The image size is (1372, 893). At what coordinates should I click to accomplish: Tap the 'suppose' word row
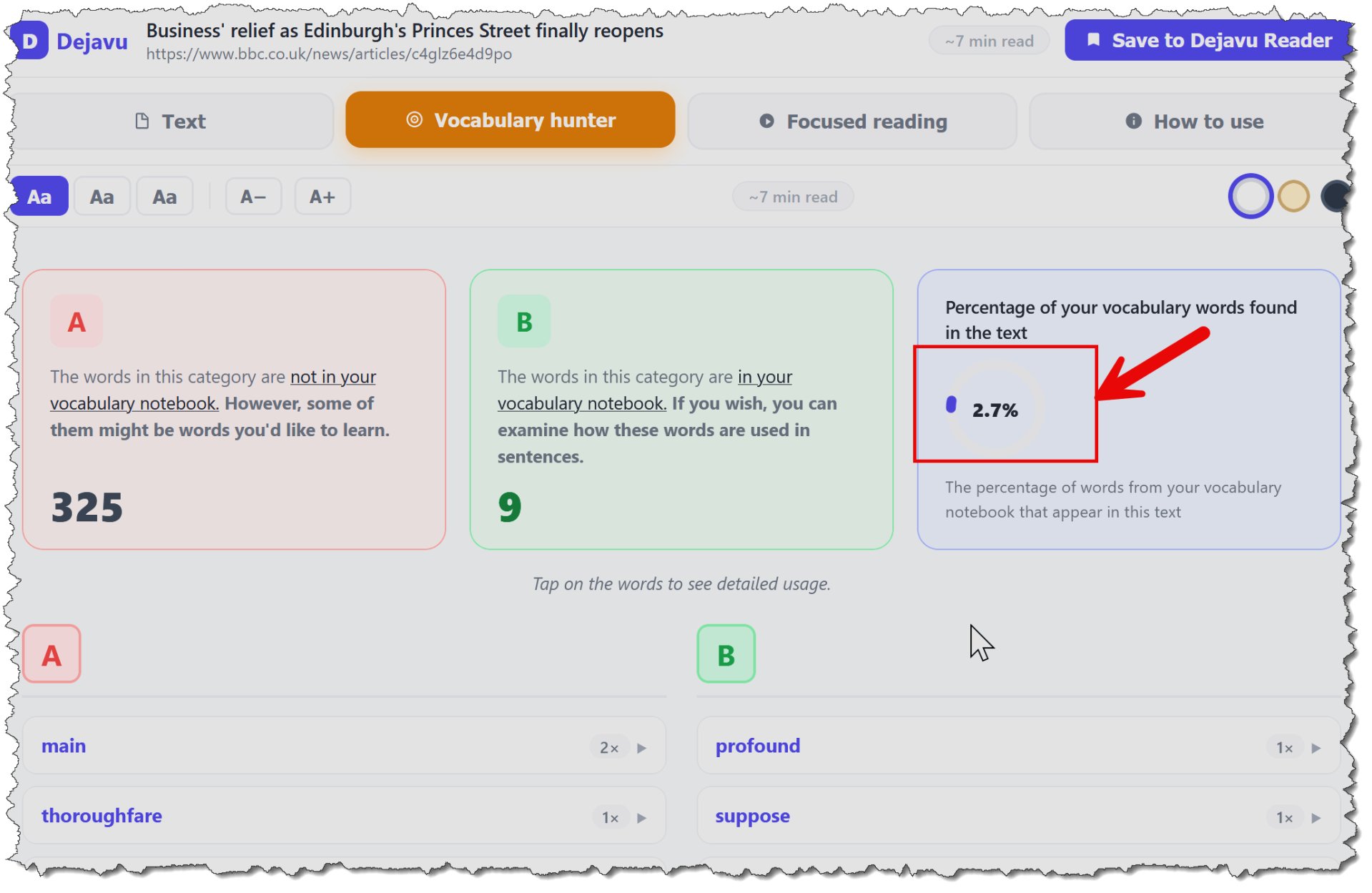(x=1019, y=816)
